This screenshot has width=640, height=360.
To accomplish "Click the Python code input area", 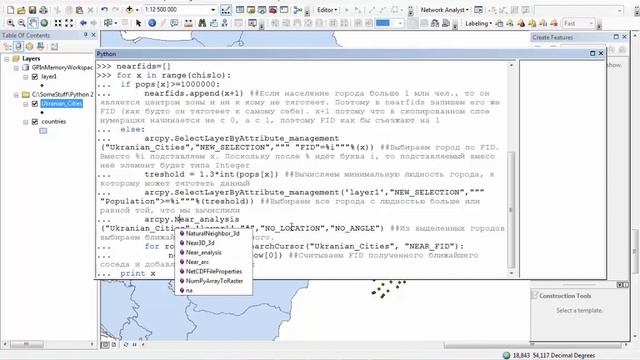I will (x=301, y=169).
